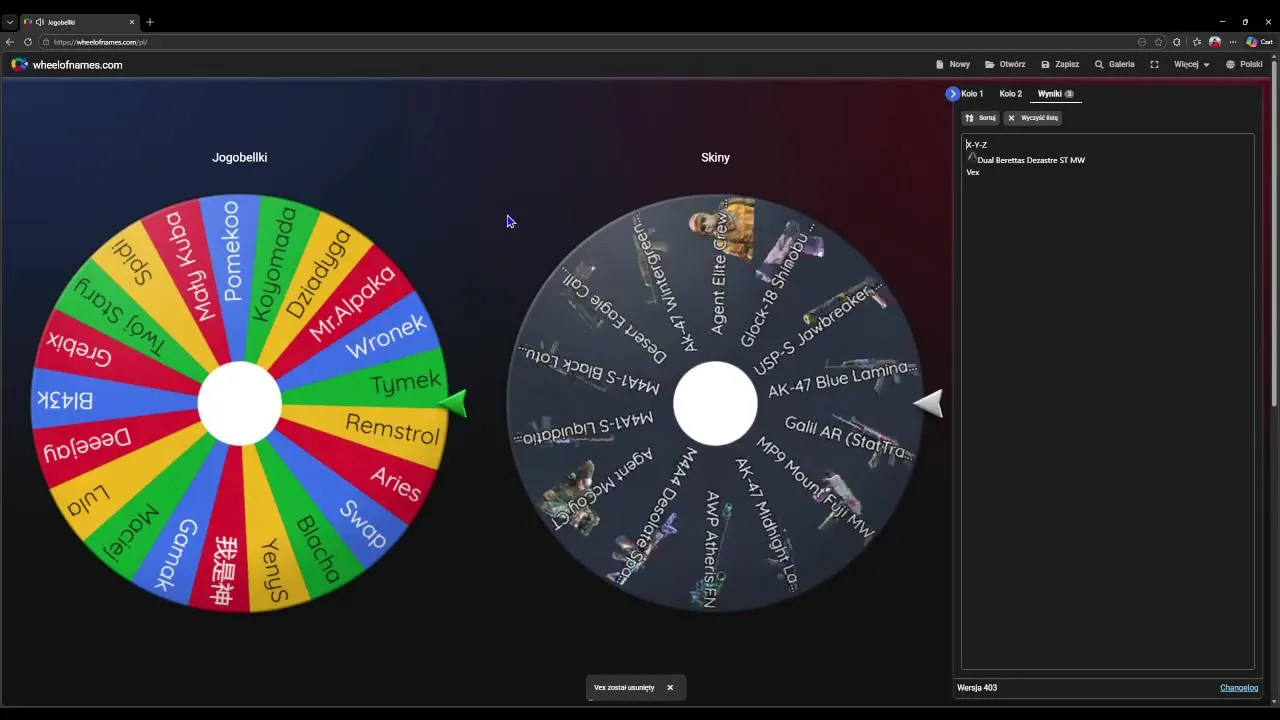
Task: Switch to the Koło 2 tab
Action: pos(1010,94)
